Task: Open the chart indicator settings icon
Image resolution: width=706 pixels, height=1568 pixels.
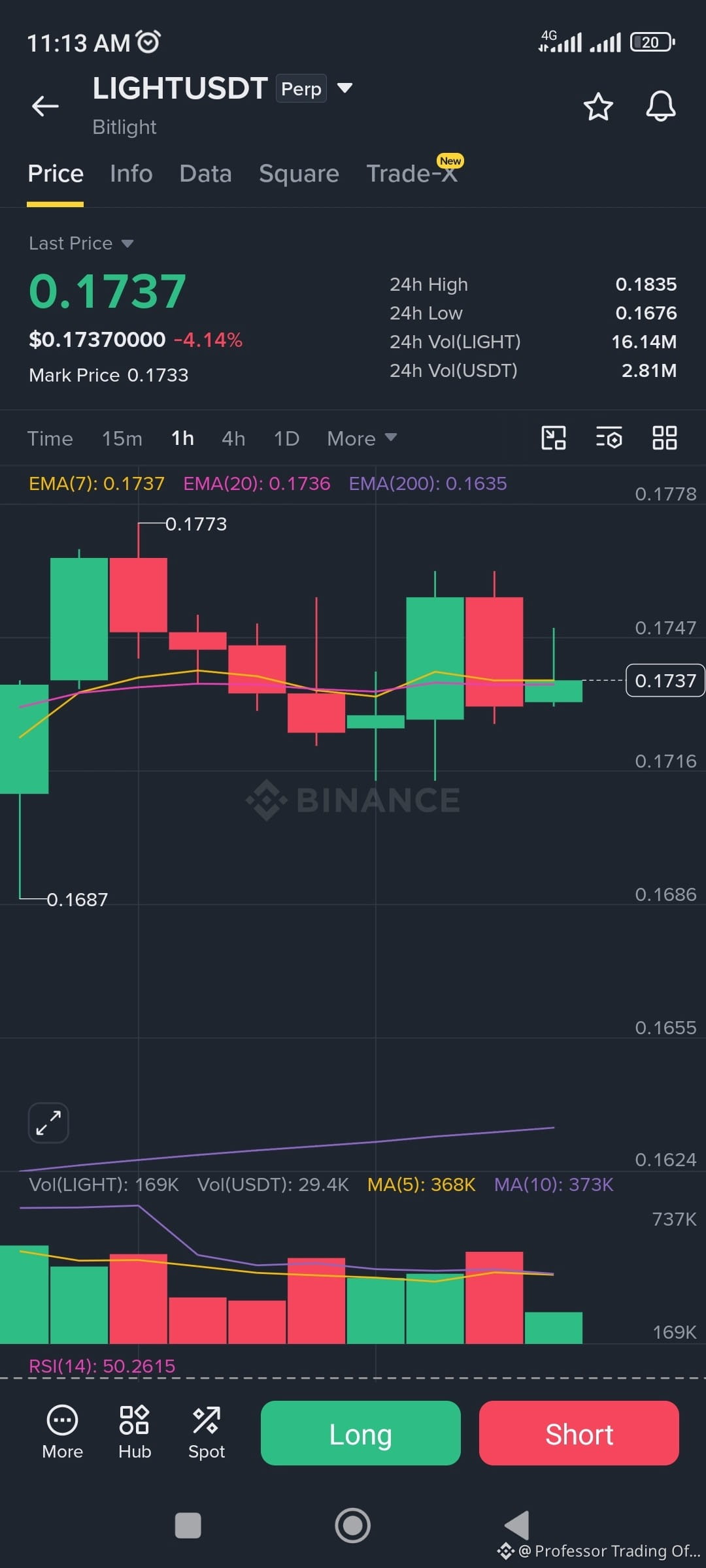Action: click(609, 438)
